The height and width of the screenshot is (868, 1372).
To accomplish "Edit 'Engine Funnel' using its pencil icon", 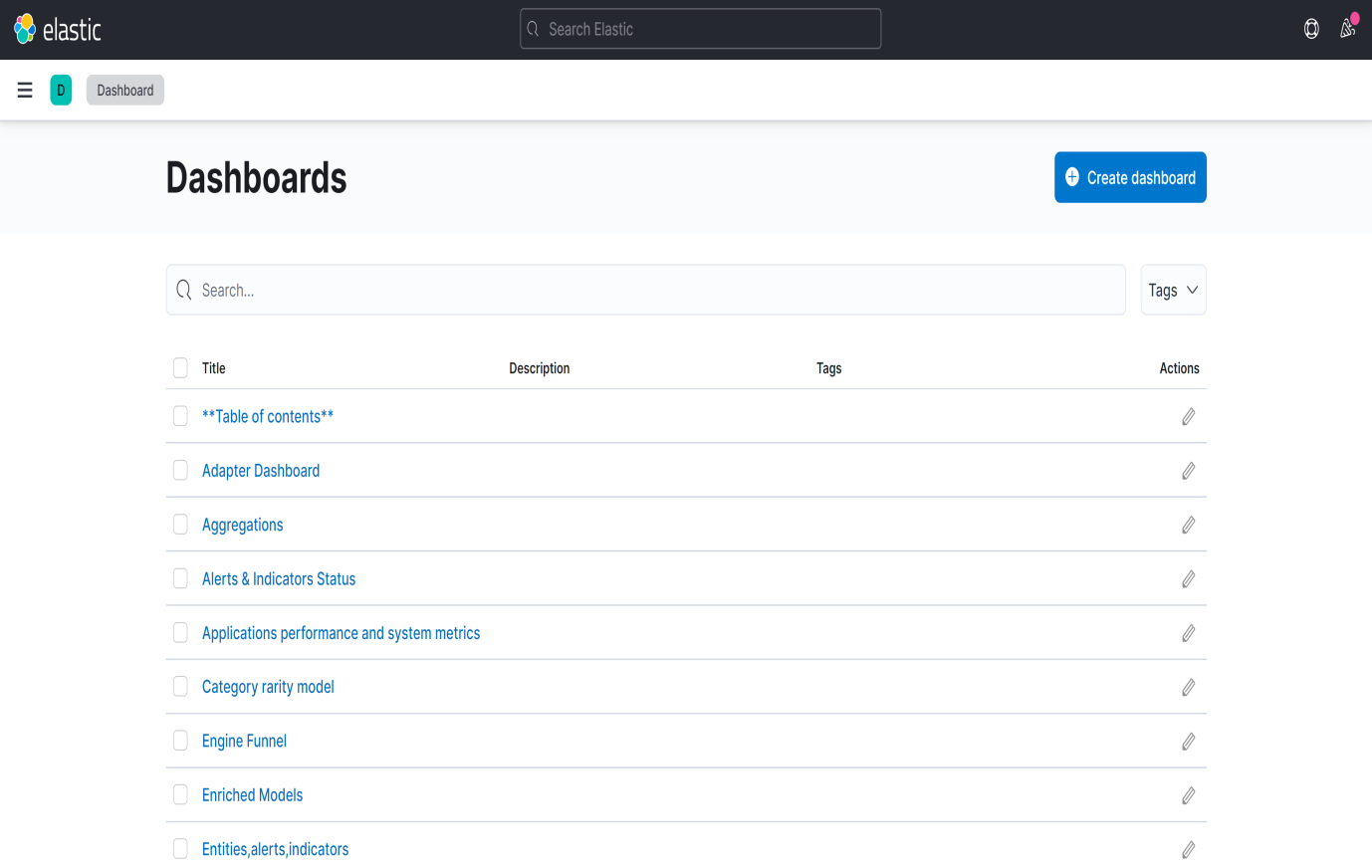I will click(x=1188, y=741).
